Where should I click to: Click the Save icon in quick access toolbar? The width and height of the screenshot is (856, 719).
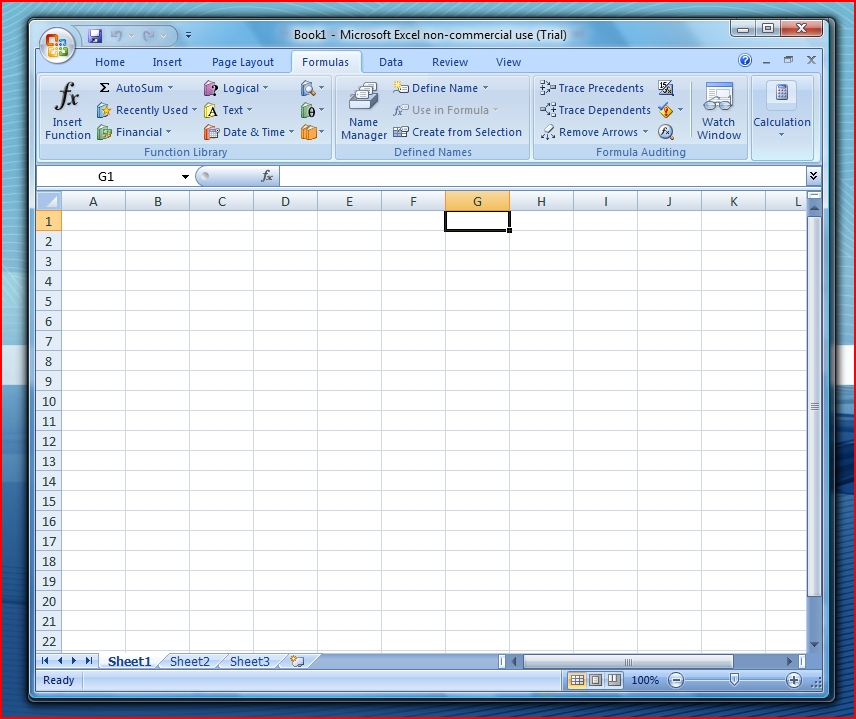(96, 36)
